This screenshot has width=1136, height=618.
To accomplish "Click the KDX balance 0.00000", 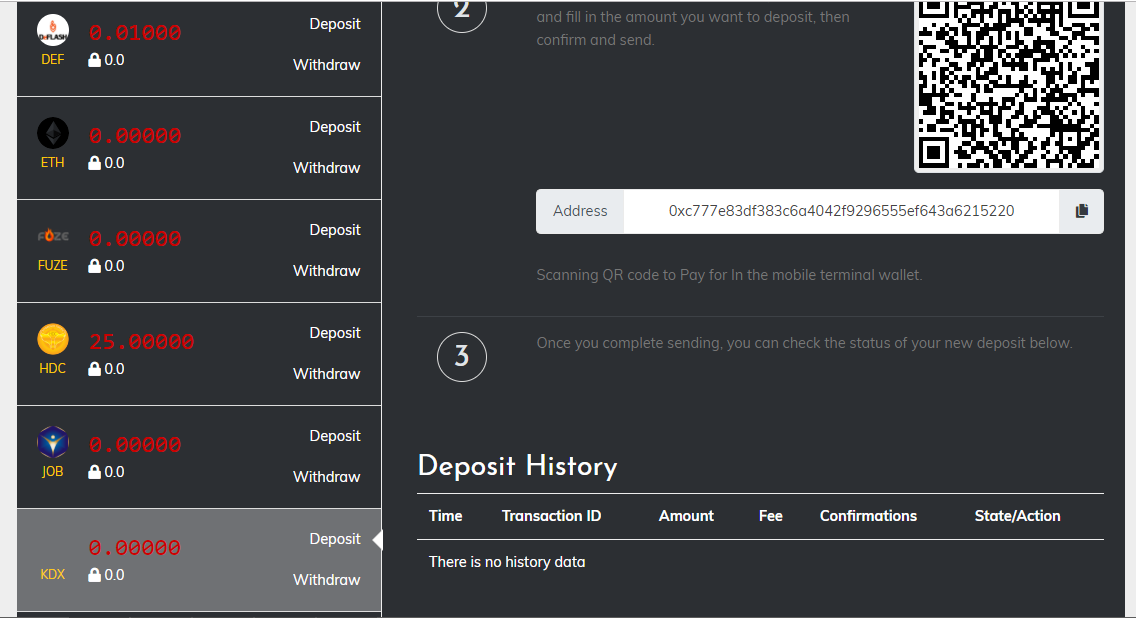I will coord(135,547).
